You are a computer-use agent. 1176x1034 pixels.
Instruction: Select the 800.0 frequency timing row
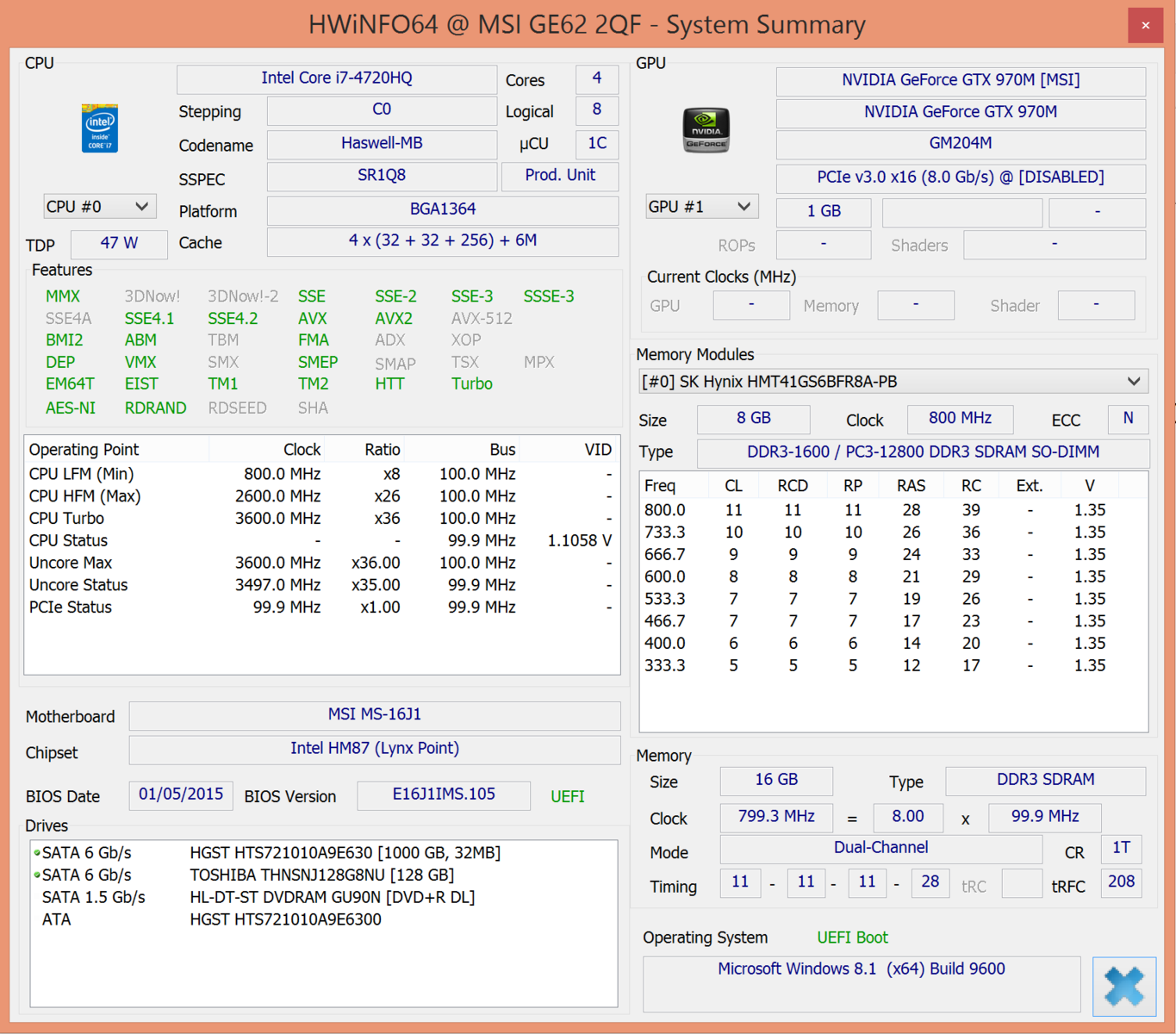click(x=893, y=510)
